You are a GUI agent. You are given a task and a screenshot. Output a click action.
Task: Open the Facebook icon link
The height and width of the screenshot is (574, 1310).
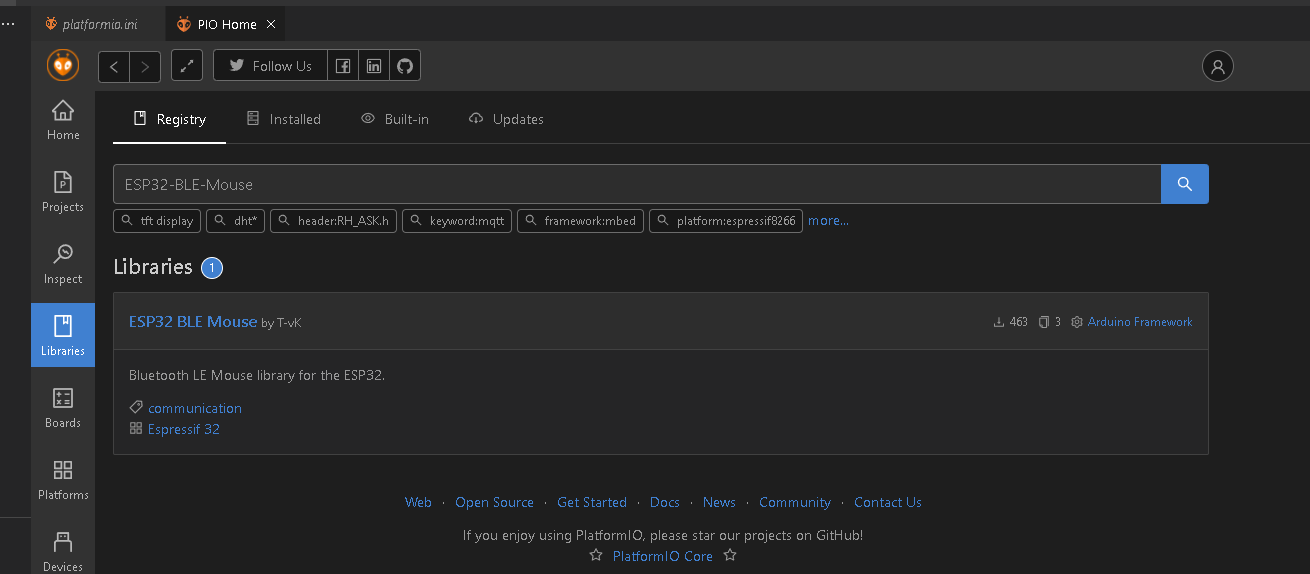[x=343, y=66]
